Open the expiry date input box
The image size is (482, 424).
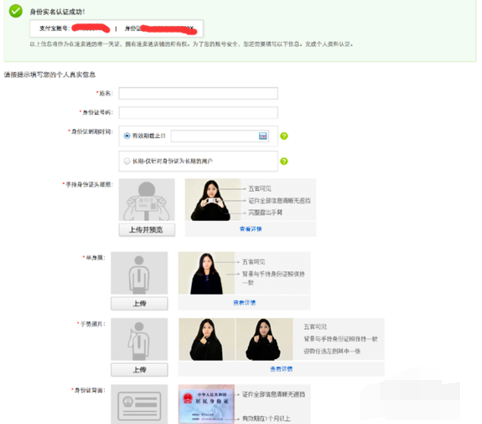click(220, 136)
